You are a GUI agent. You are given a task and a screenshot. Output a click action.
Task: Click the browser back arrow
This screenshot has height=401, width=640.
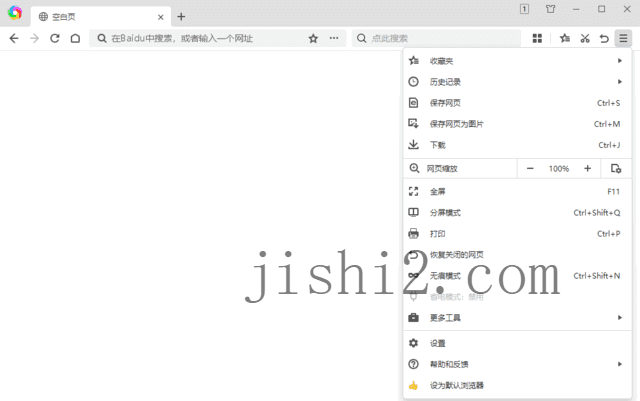[x=14, y=38]
